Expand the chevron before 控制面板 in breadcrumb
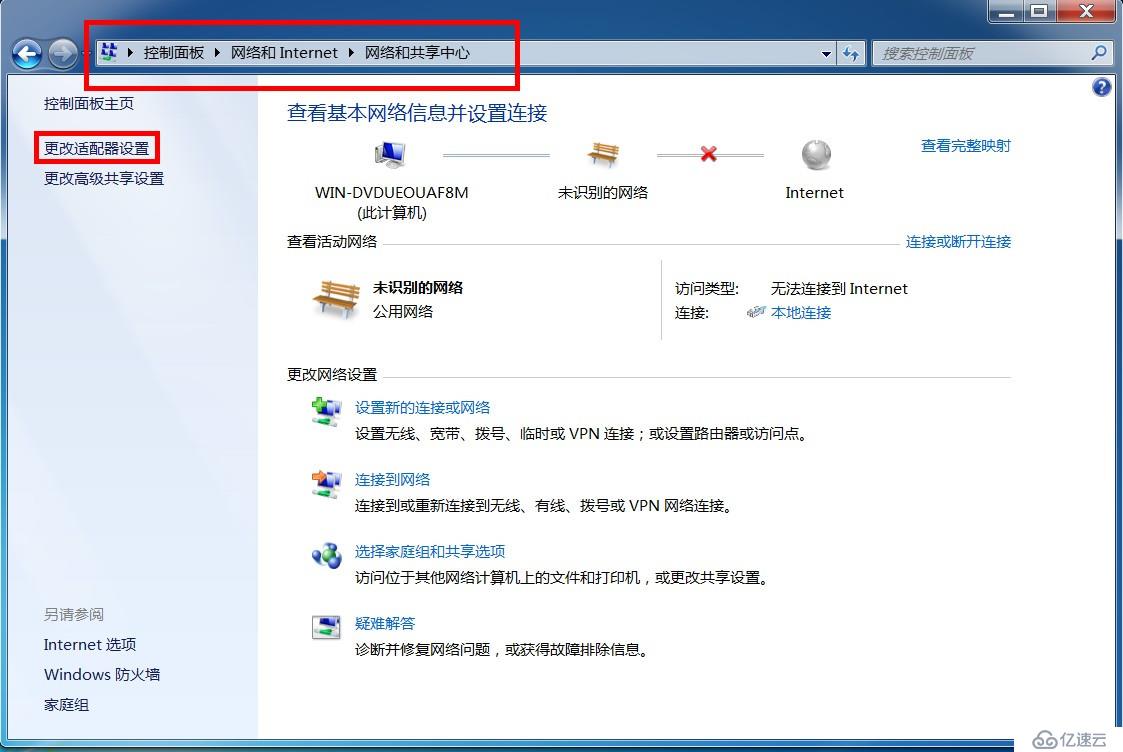This screenshot has width=1123, height=752. coord(130,52)
